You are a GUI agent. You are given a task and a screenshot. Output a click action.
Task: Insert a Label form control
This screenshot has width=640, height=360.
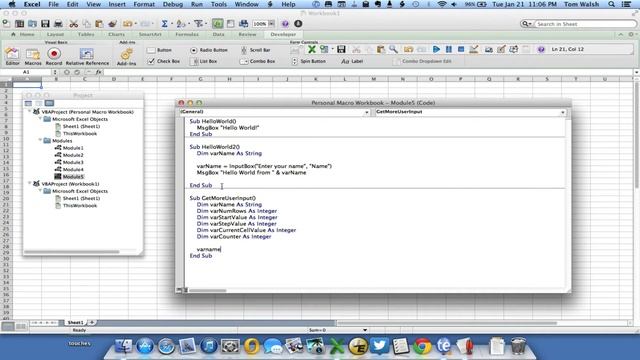(352, 61)
